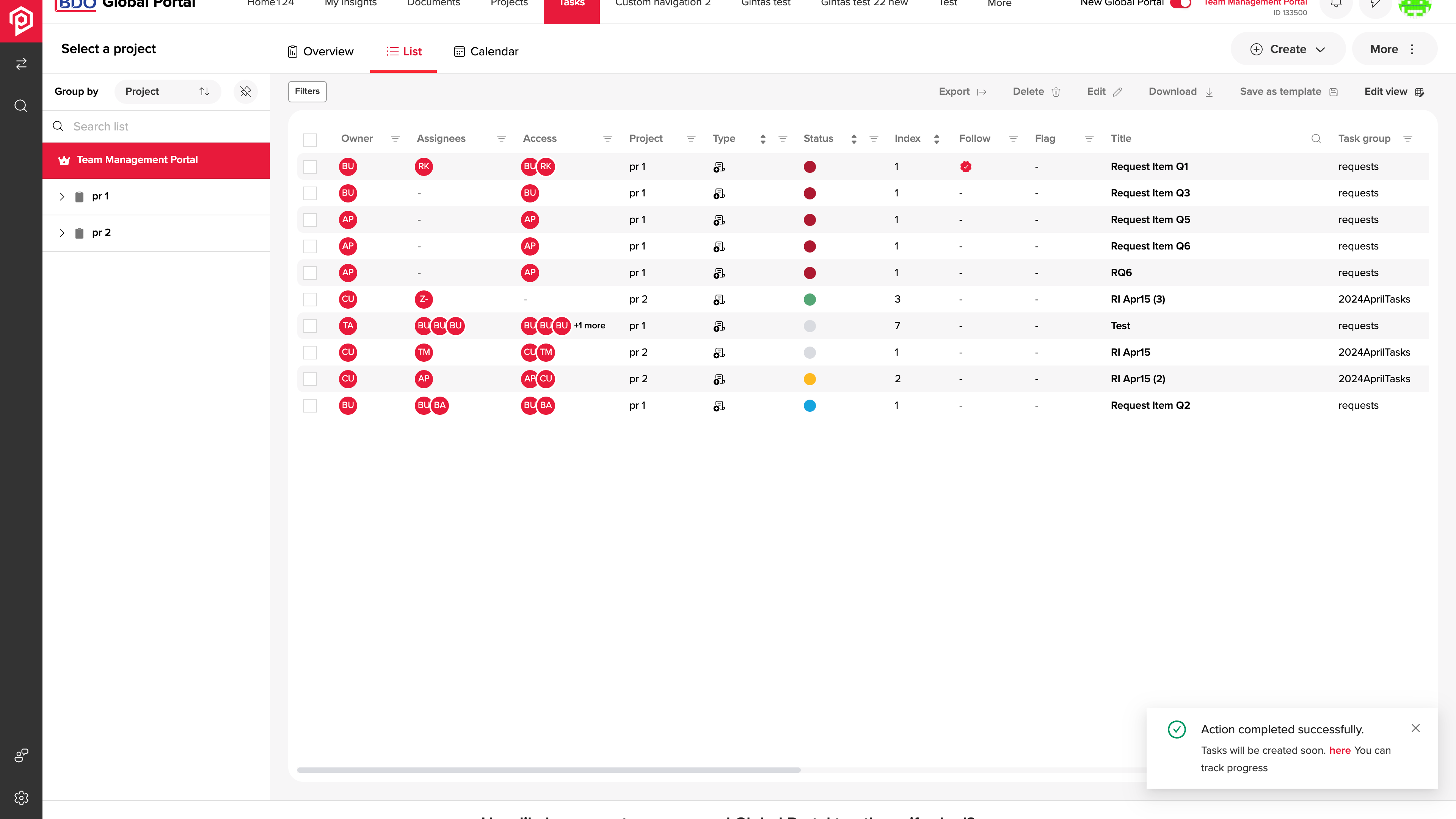This screenshot has width=1456, height=819.
Task: Sort by the Index column arrows
Action: [937, 139]
